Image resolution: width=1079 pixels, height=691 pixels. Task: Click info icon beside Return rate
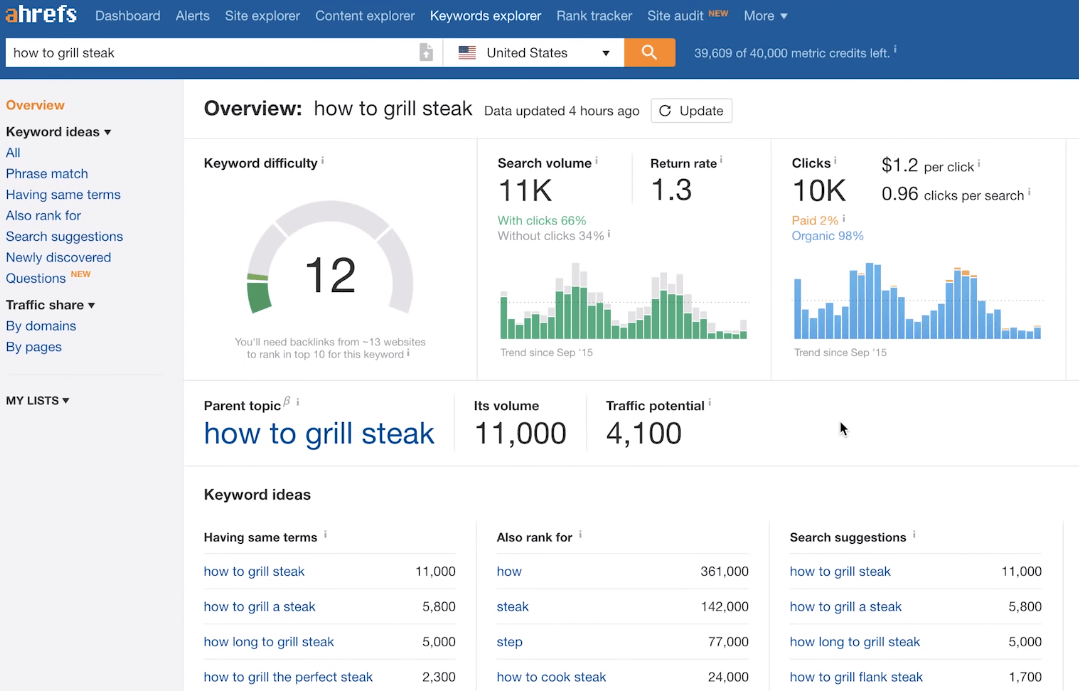tap(721, 161)
